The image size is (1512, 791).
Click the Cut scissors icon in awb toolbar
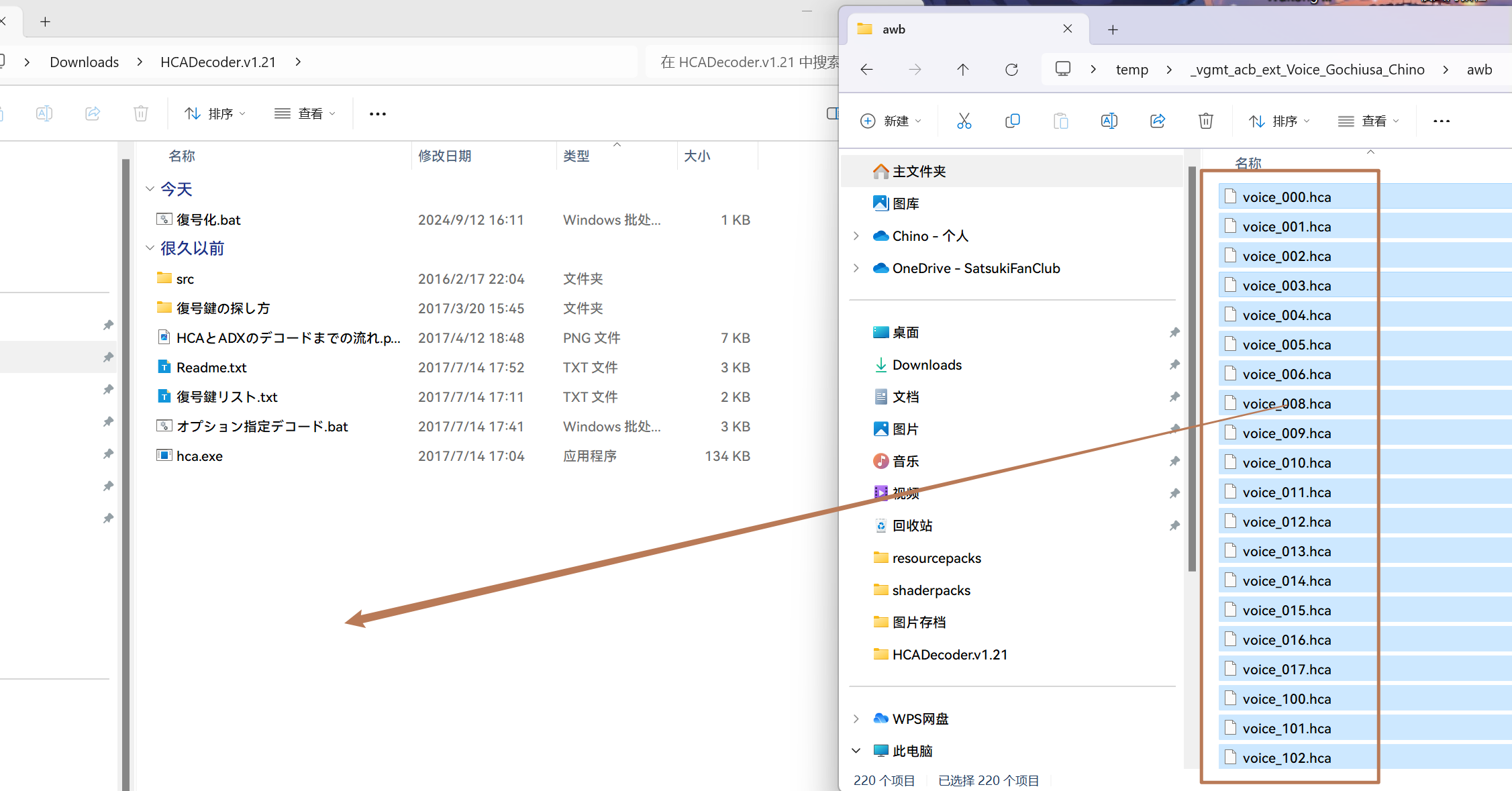964,121
